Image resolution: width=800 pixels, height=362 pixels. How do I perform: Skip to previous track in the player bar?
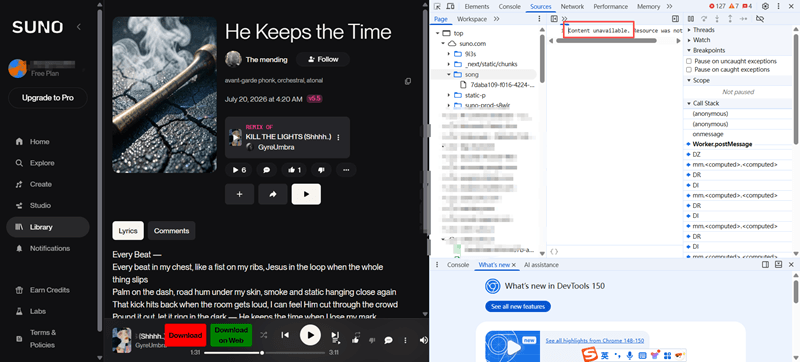click(x=285, y=335)
